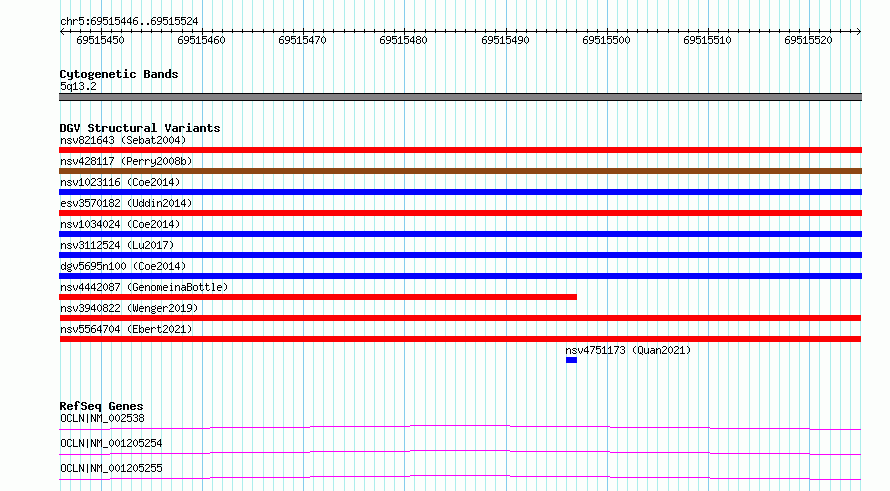Click the OCLN|NM_001205254 transcript label
Image resolution: width=890 pixels, height=491 pixels.
pos(111,443)
